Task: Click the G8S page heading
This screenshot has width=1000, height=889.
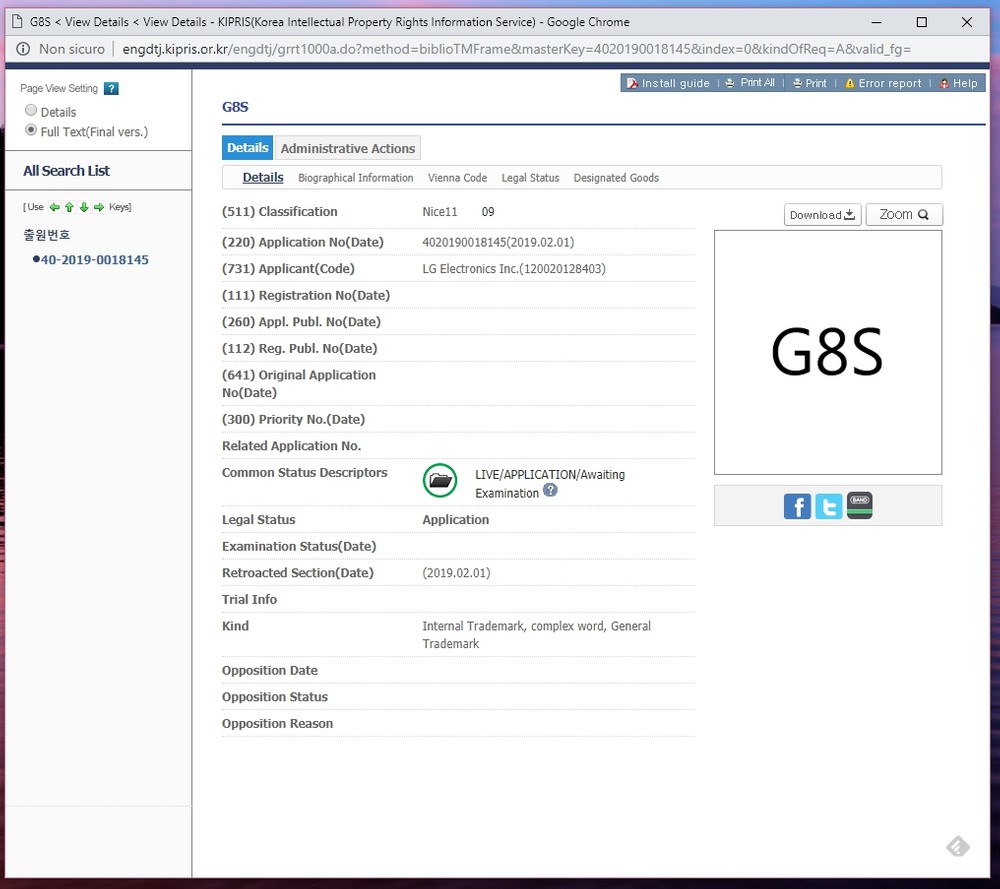Action: [x=235, y=107]
